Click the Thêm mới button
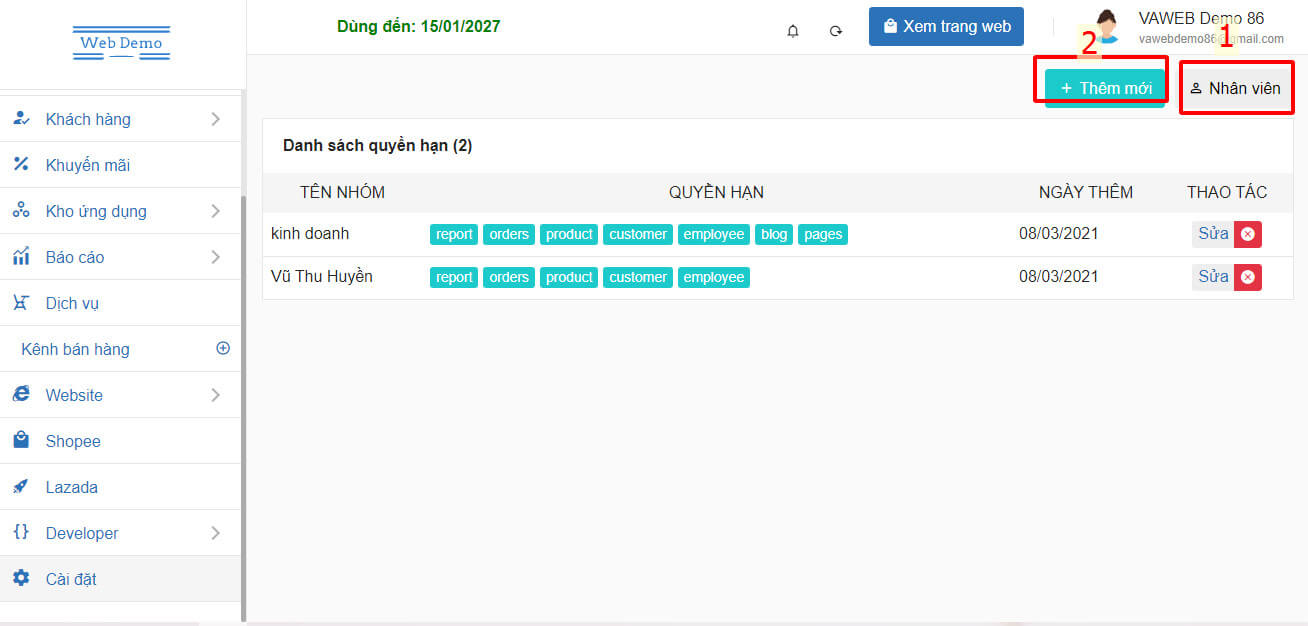This screenshot has width=1308, height=626. [1105, 88]
